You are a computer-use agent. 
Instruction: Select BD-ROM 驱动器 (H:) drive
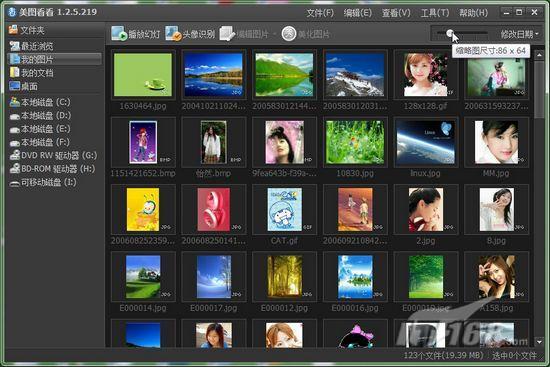coord(52,169)
